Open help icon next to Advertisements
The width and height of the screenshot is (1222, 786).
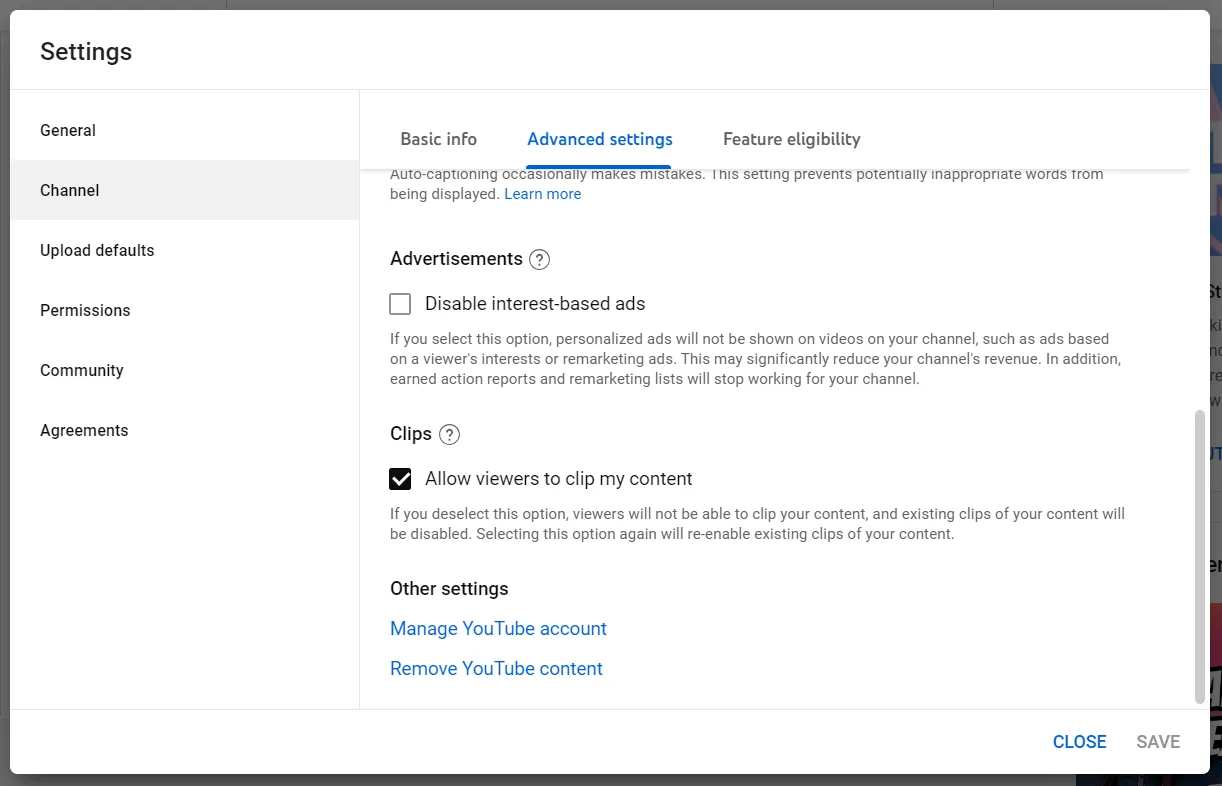pyautogui.click(x=539, y=260)
